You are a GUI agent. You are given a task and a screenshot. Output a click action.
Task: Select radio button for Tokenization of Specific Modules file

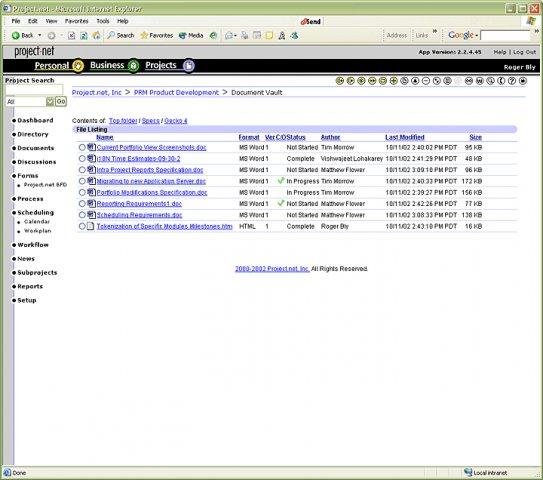82,226
